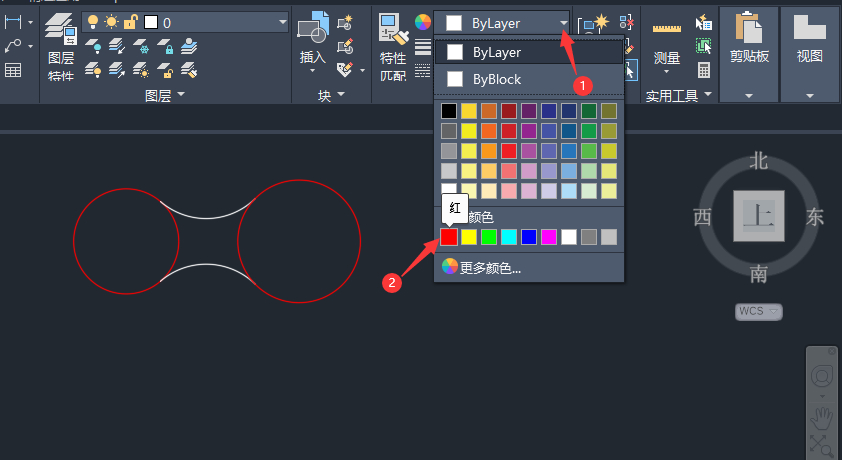Click the isolate layer icon
This screenshot has width=842, height=460.
[x=117, y=46]
